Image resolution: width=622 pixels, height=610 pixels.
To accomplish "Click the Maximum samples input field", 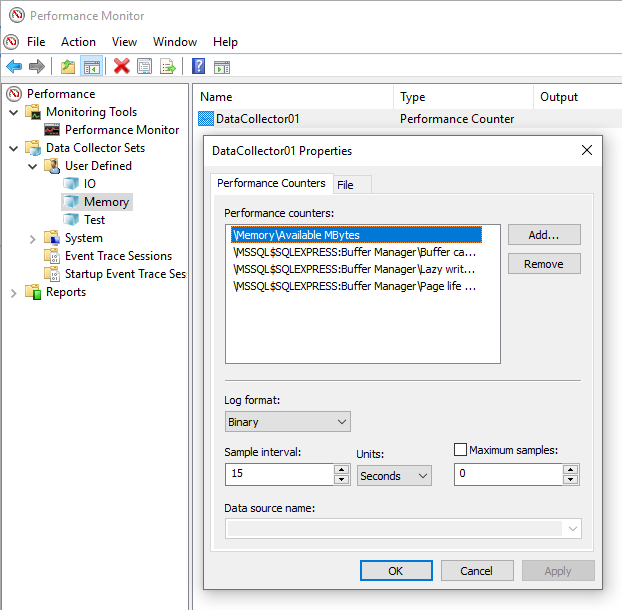I will pos(509,474).
